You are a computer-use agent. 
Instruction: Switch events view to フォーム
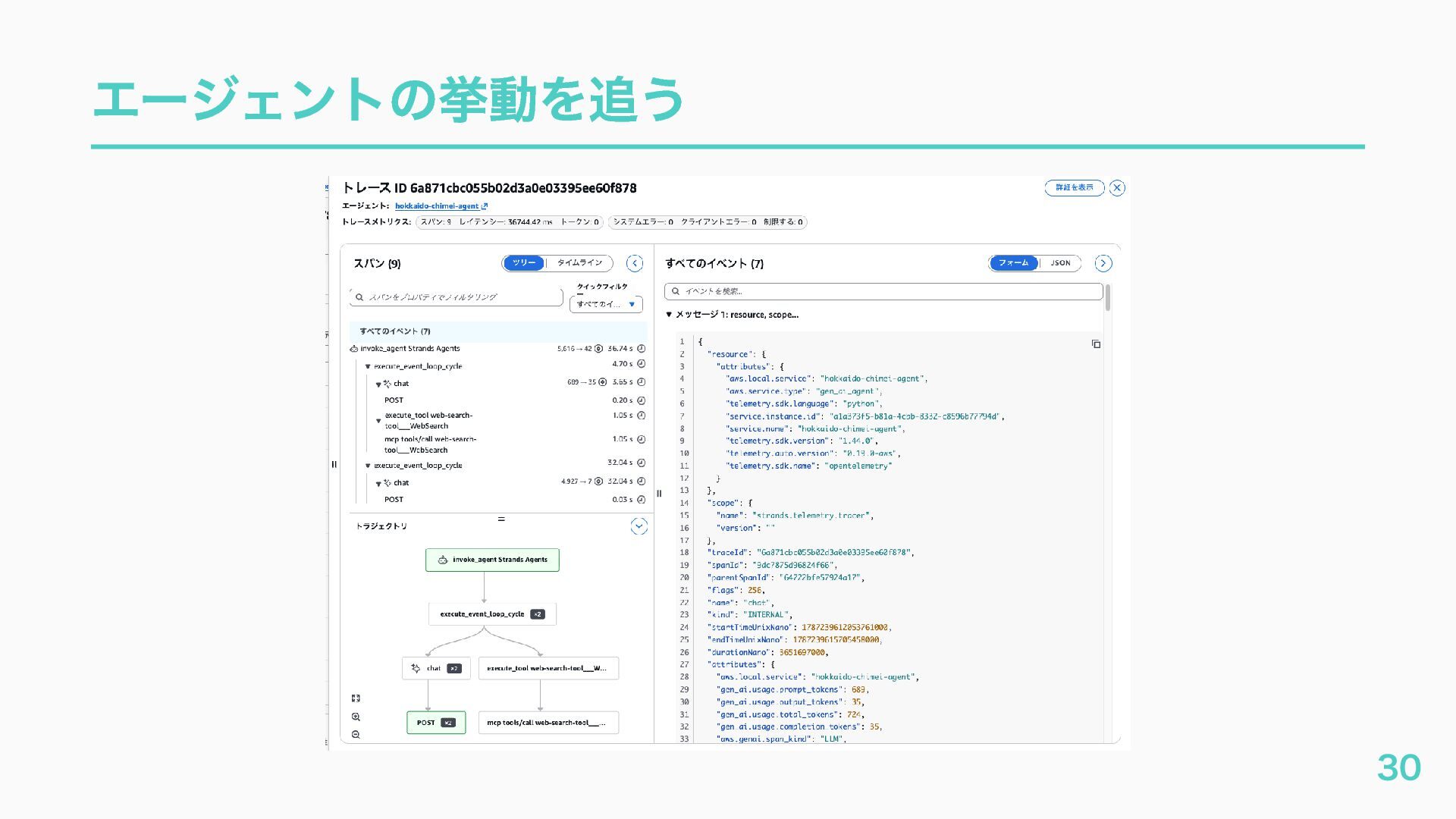pos(1013,263)
